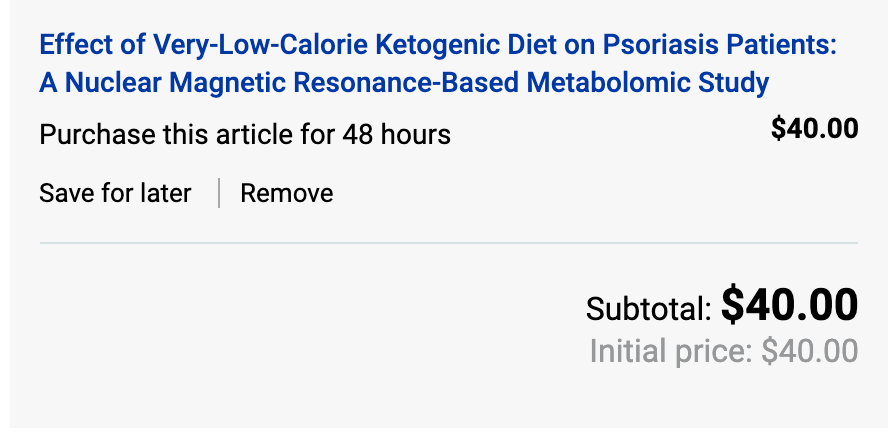Image resolution: width=888 pixels, height=432 pixels.
Task: Remove the article from the cart
Action: (x=287, y=194)
